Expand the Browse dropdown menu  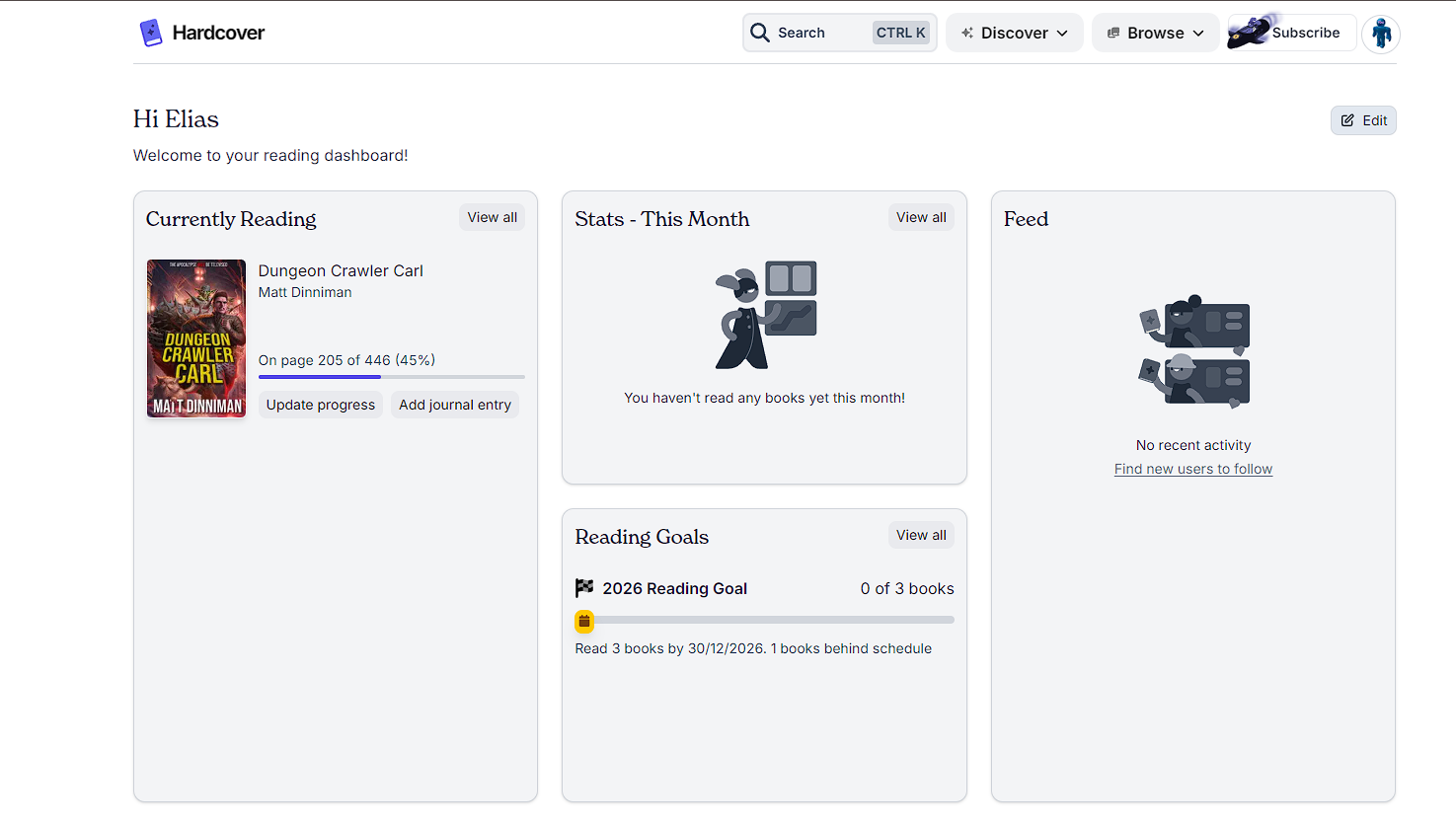click(x=1155, y=33)
